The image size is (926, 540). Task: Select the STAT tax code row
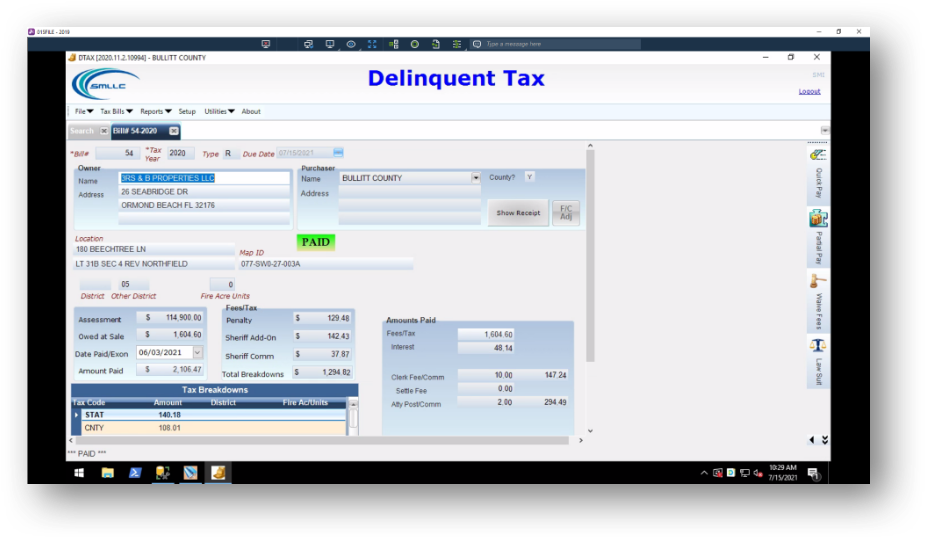coord(209,415)
